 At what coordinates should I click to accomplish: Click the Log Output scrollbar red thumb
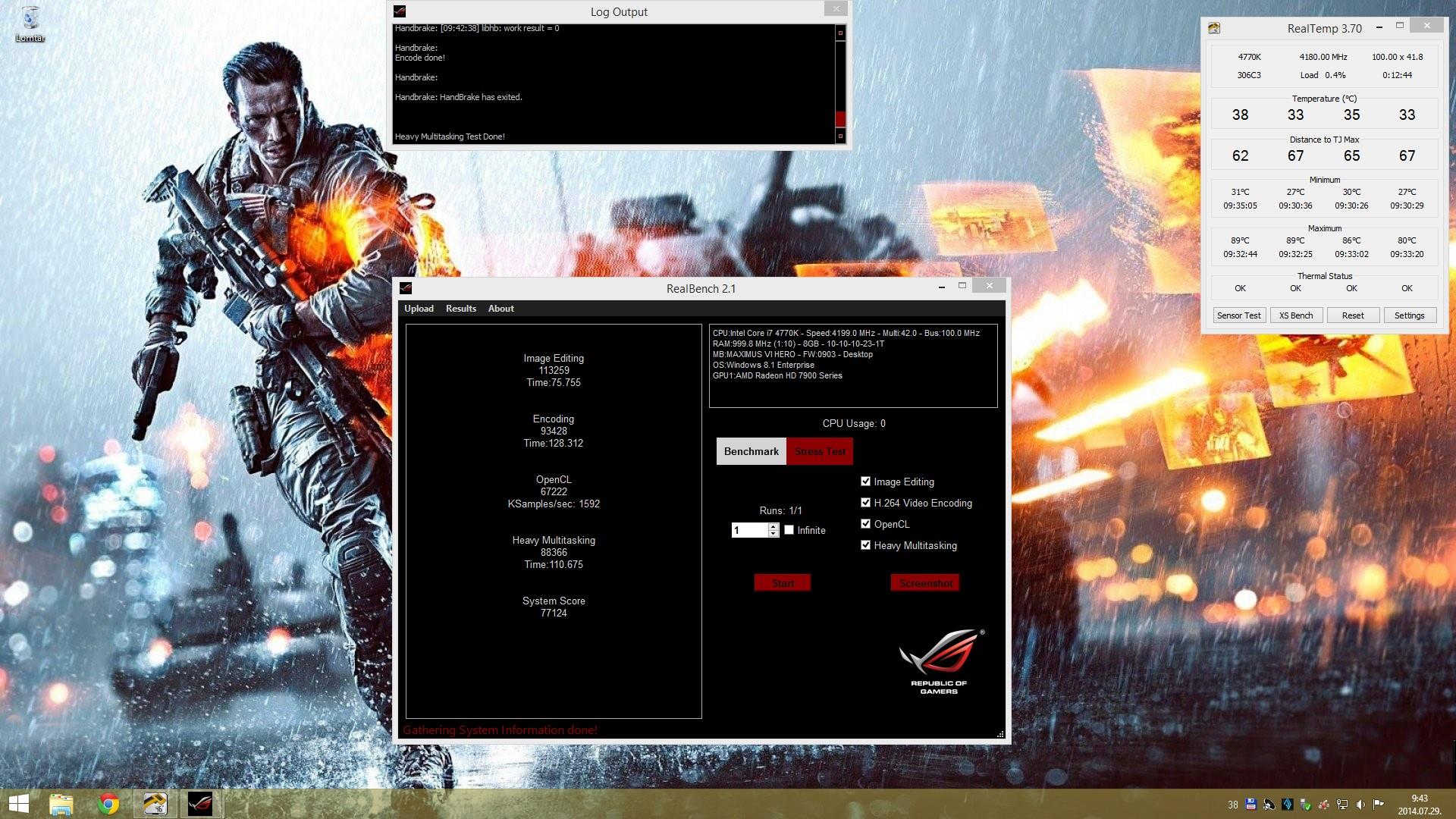tap(840, 119)
